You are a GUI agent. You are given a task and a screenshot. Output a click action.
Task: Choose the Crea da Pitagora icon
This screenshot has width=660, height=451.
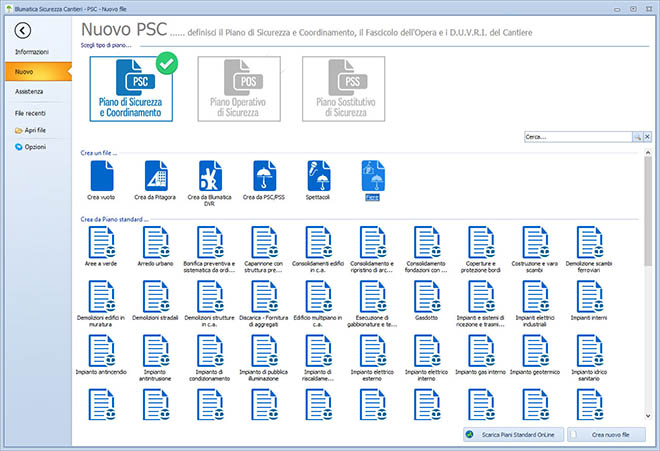[156, 176]
